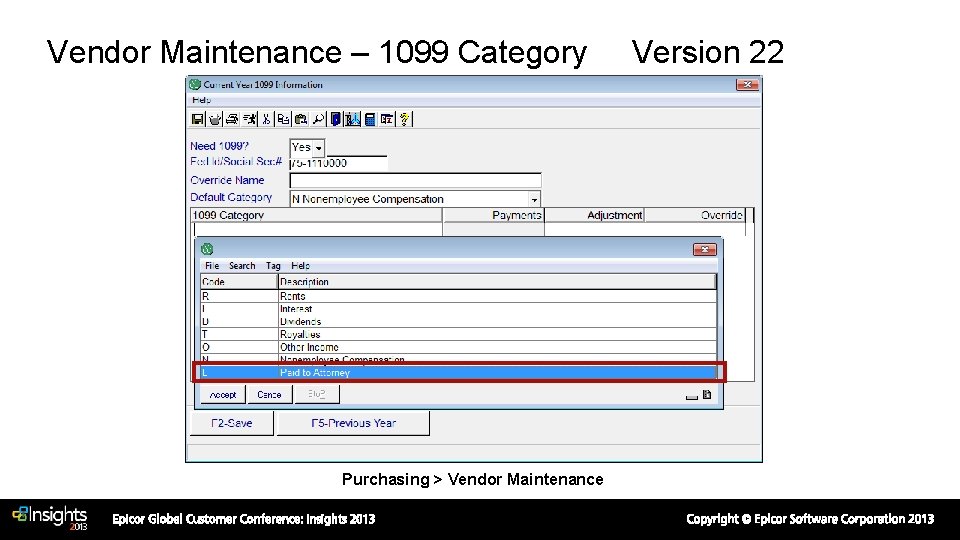Select the Nonemployee Compensation list row

click(458, 359)
